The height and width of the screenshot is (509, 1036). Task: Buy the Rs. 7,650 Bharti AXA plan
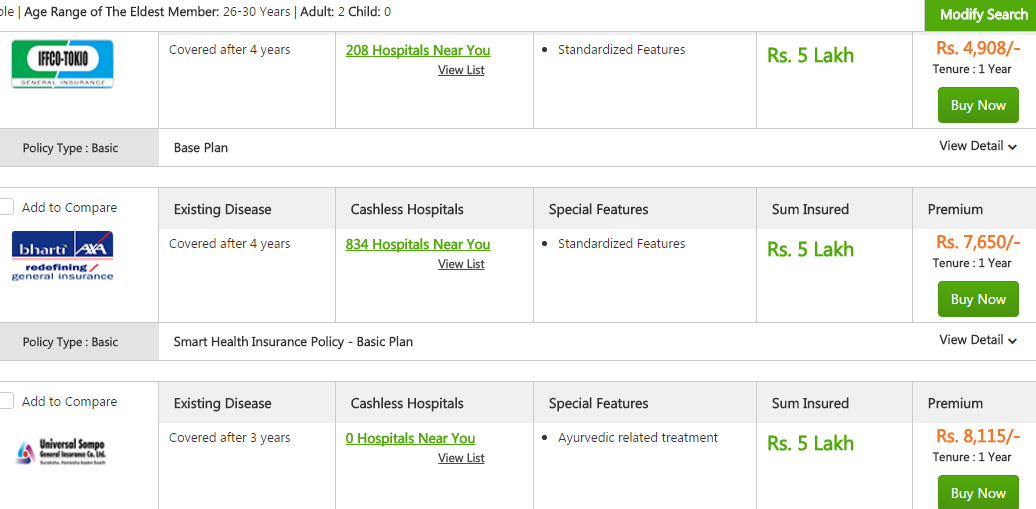pos(977,299)
